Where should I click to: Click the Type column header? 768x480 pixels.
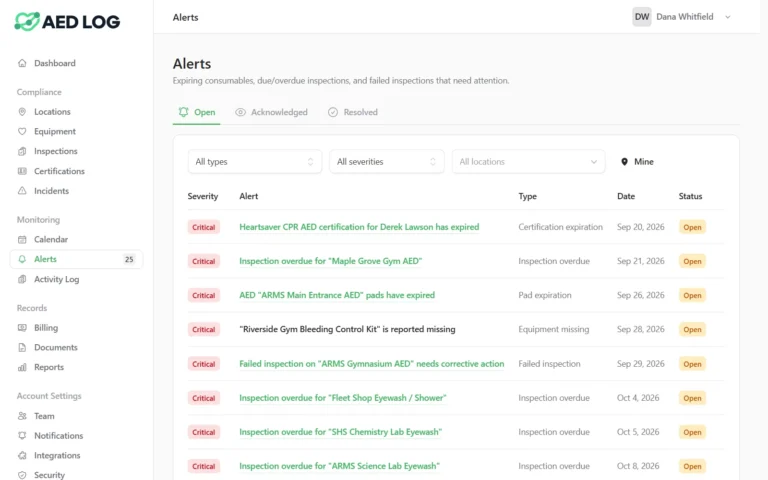click(x=528, y=196)
